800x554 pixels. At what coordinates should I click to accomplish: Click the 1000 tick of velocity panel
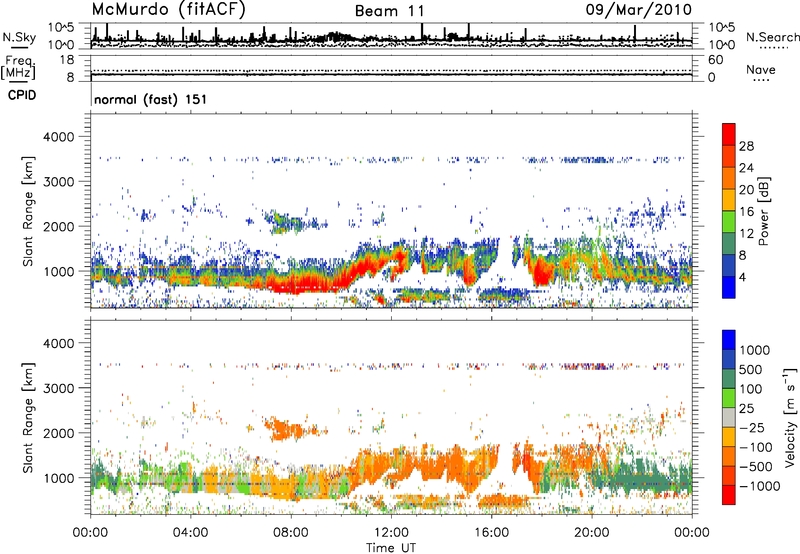(x=58, y=478)
